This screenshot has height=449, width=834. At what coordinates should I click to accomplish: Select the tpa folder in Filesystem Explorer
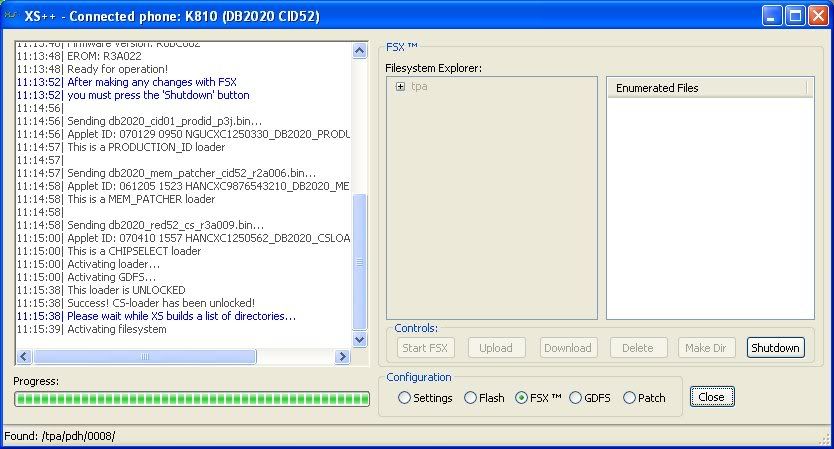420,87
